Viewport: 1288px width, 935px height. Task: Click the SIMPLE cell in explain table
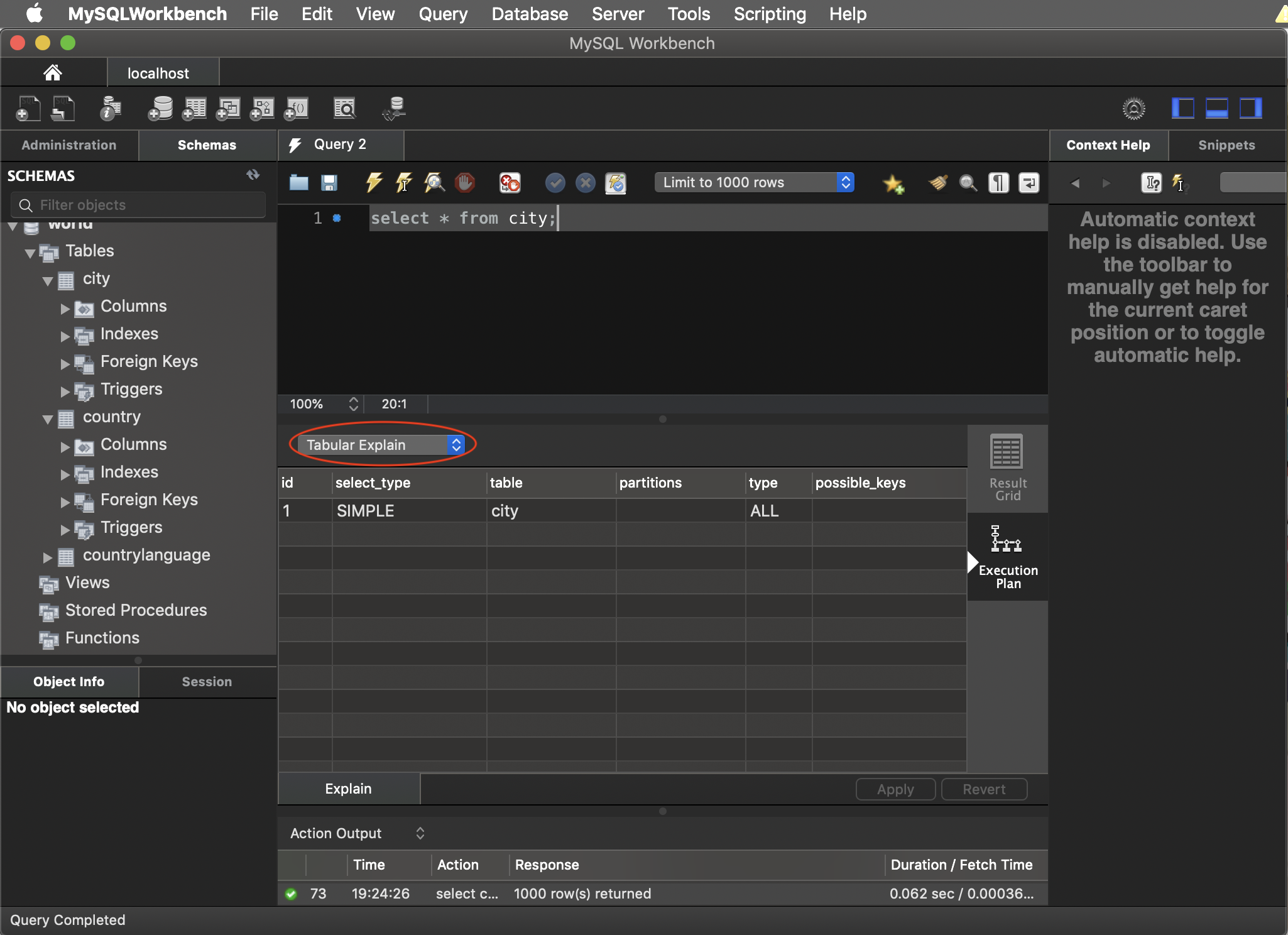click(410, 511)
